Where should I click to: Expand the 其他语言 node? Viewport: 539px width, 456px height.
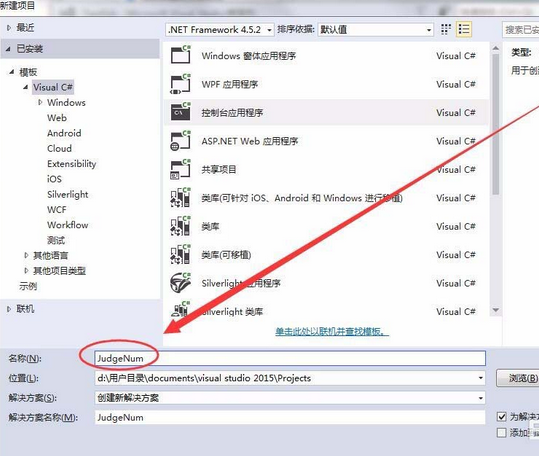[x=26, y=255]
